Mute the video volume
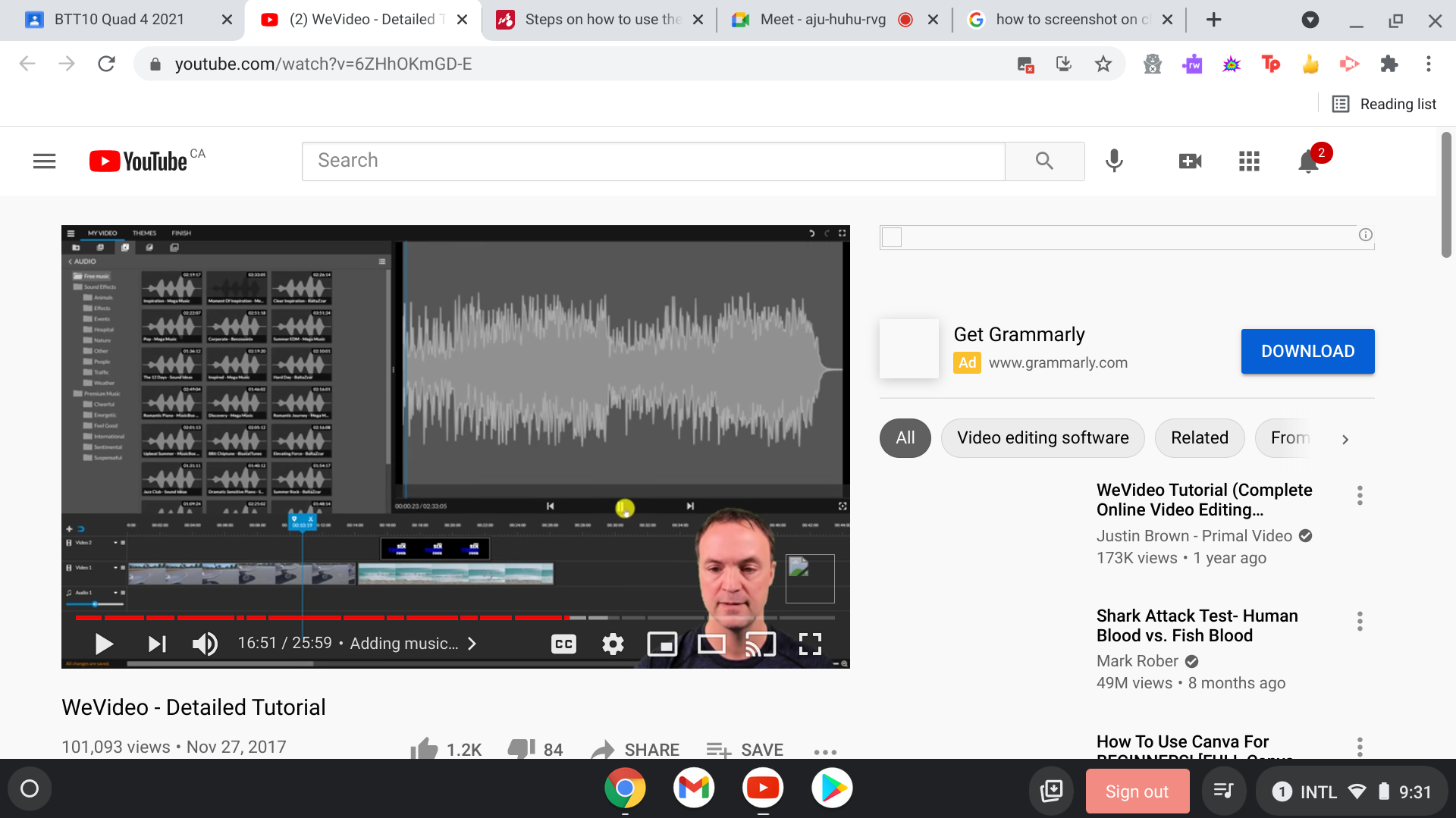This screenshot has height=818, width=1456. (205, 644)
